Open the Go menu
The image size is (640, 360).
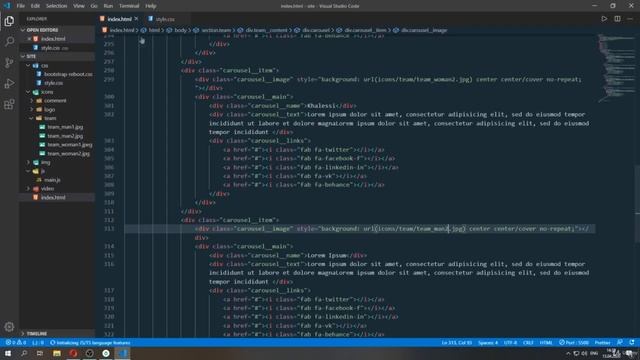coord(94,6)
